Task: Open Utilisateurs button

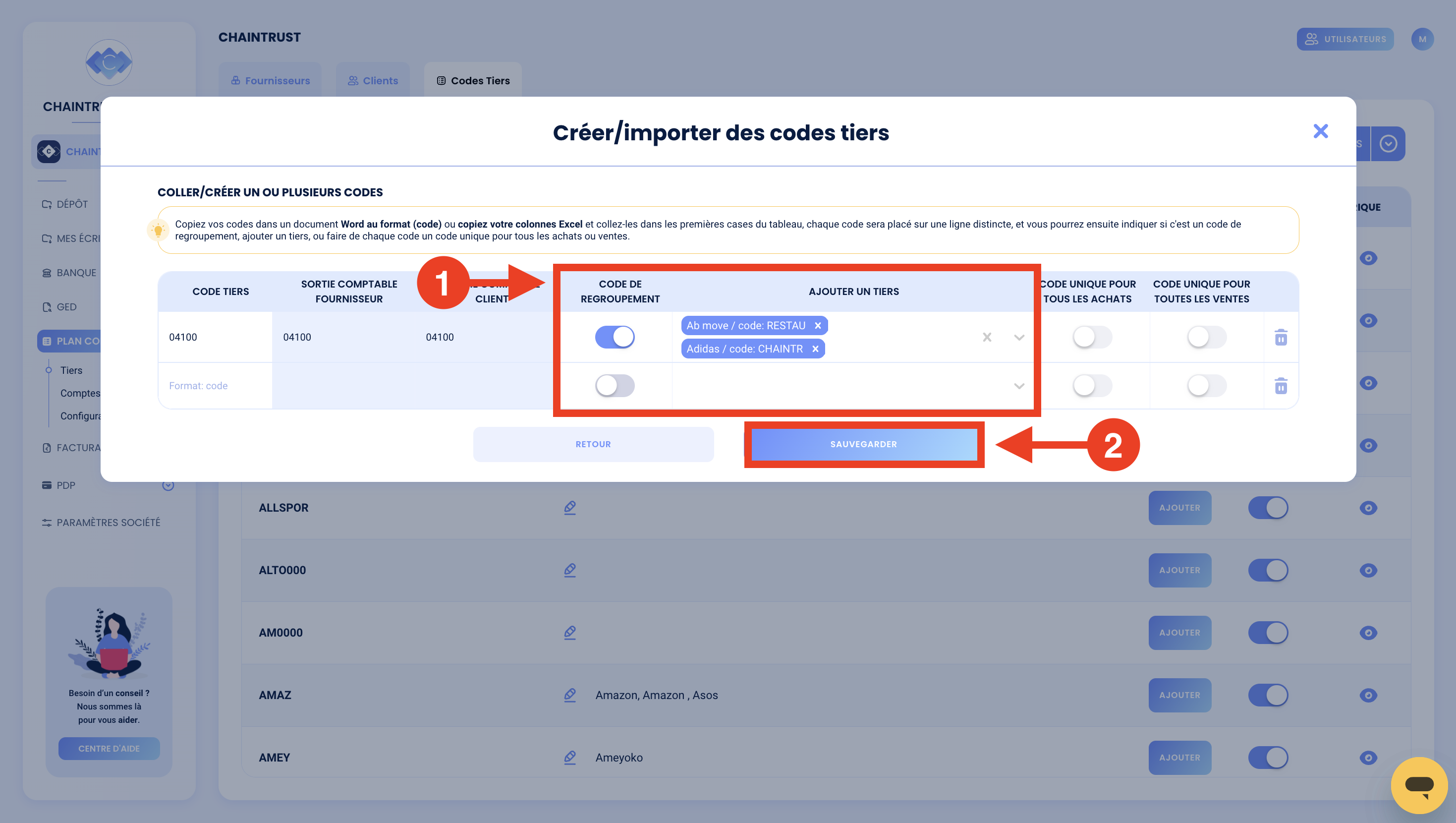Action: [x=1344, y=39]
